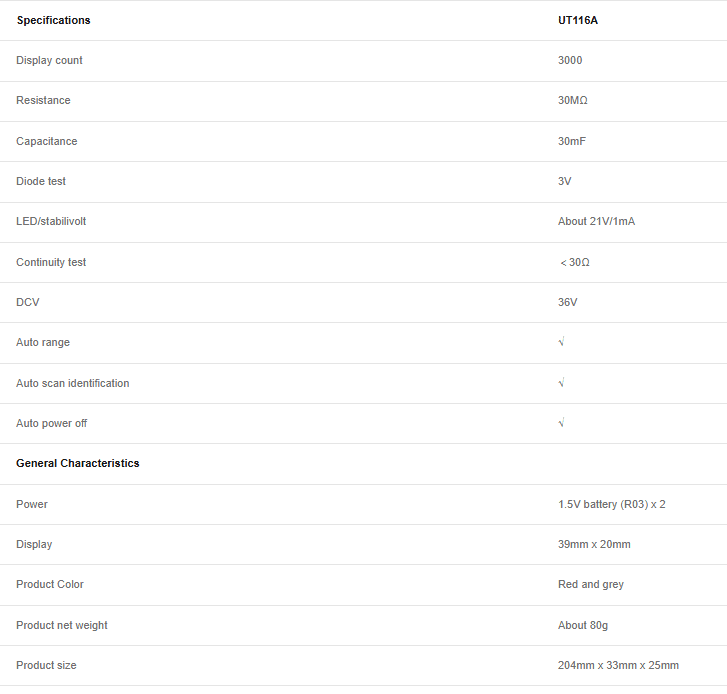Select the About 21V/1mA value
Screen dimensions: 727x694
596,222
